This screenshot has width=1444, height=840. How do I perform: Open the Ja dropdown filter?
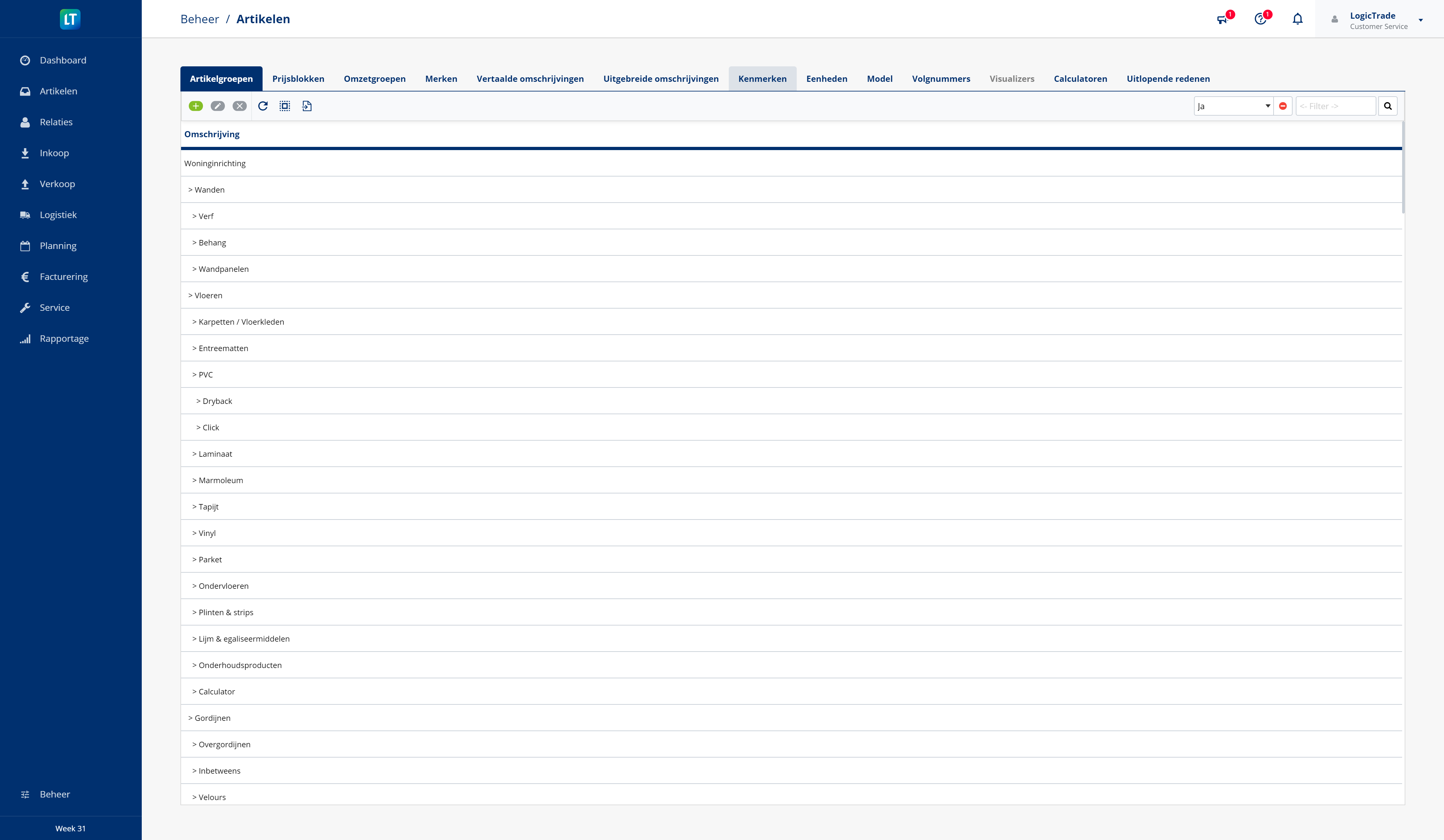(1234, 106)
